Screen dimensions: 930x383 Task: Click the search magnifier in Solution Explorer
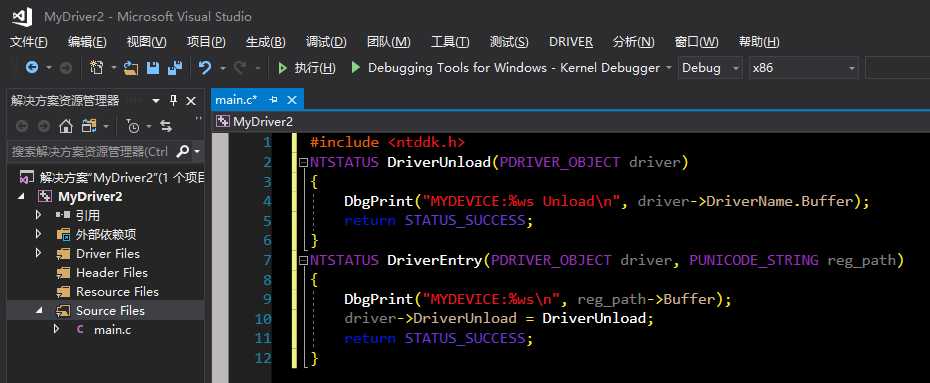click(x=183, y=152)
